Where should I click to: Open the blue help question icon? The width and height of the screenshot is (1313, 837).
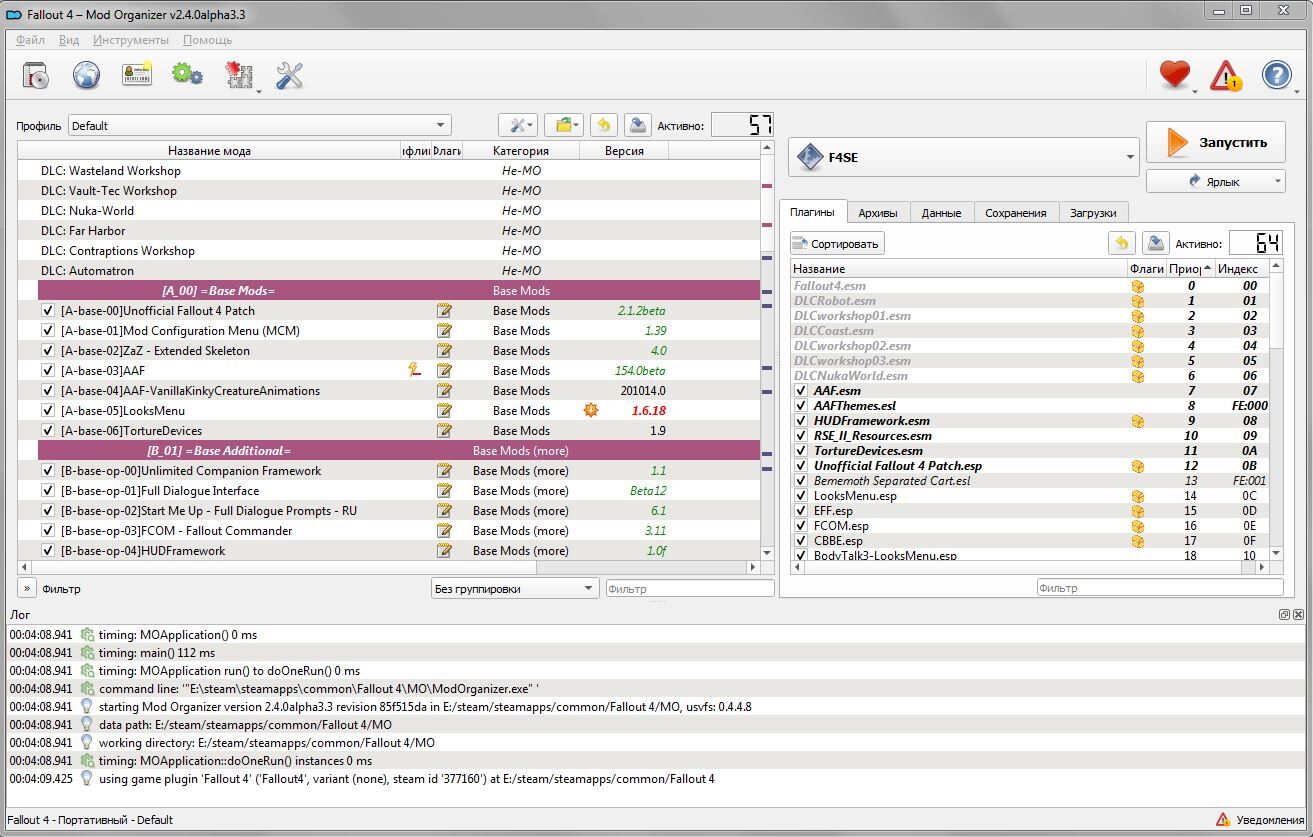point(1277,75)
